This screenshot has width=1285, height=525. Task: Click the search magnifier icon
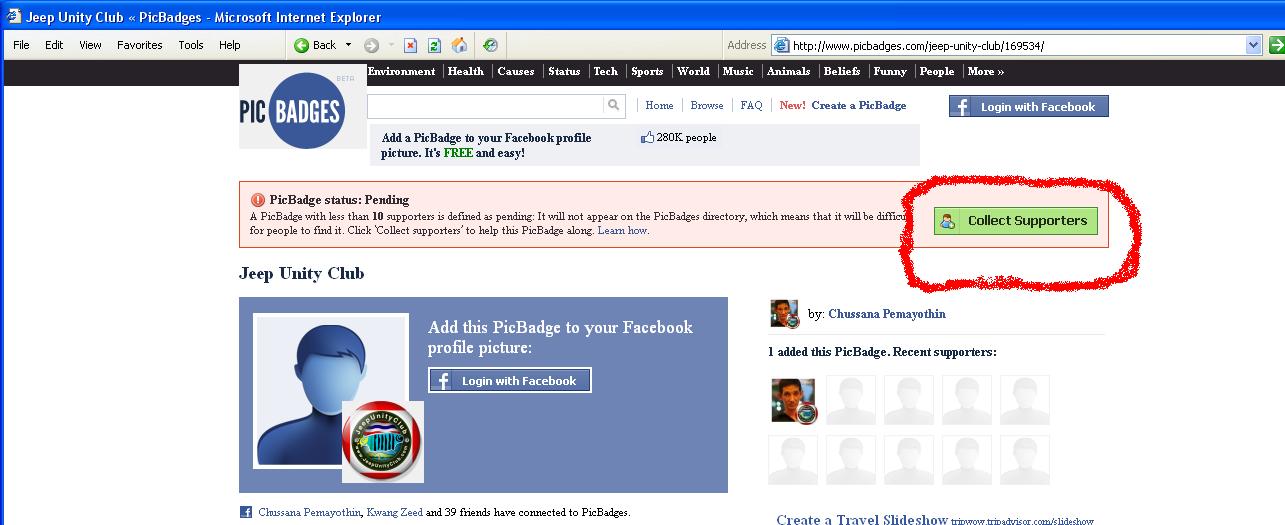pos(613,105)
